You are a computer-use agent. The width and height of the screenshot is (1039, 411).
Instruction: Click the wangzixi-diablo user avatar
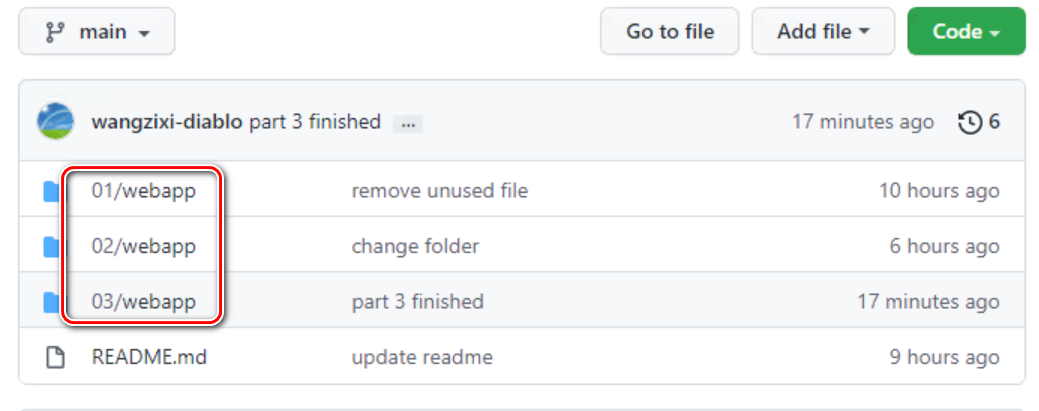pos(55,122)
